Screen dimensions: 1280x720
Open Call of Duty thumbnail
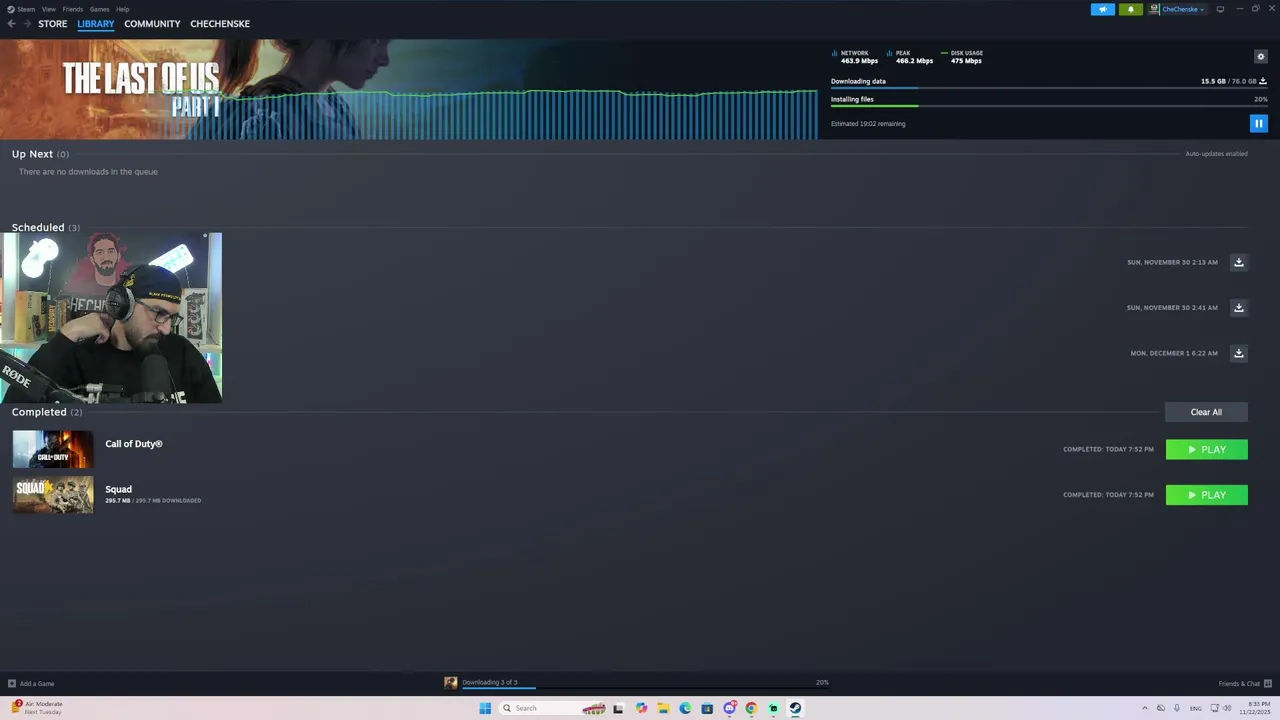[x=53, y=449]
